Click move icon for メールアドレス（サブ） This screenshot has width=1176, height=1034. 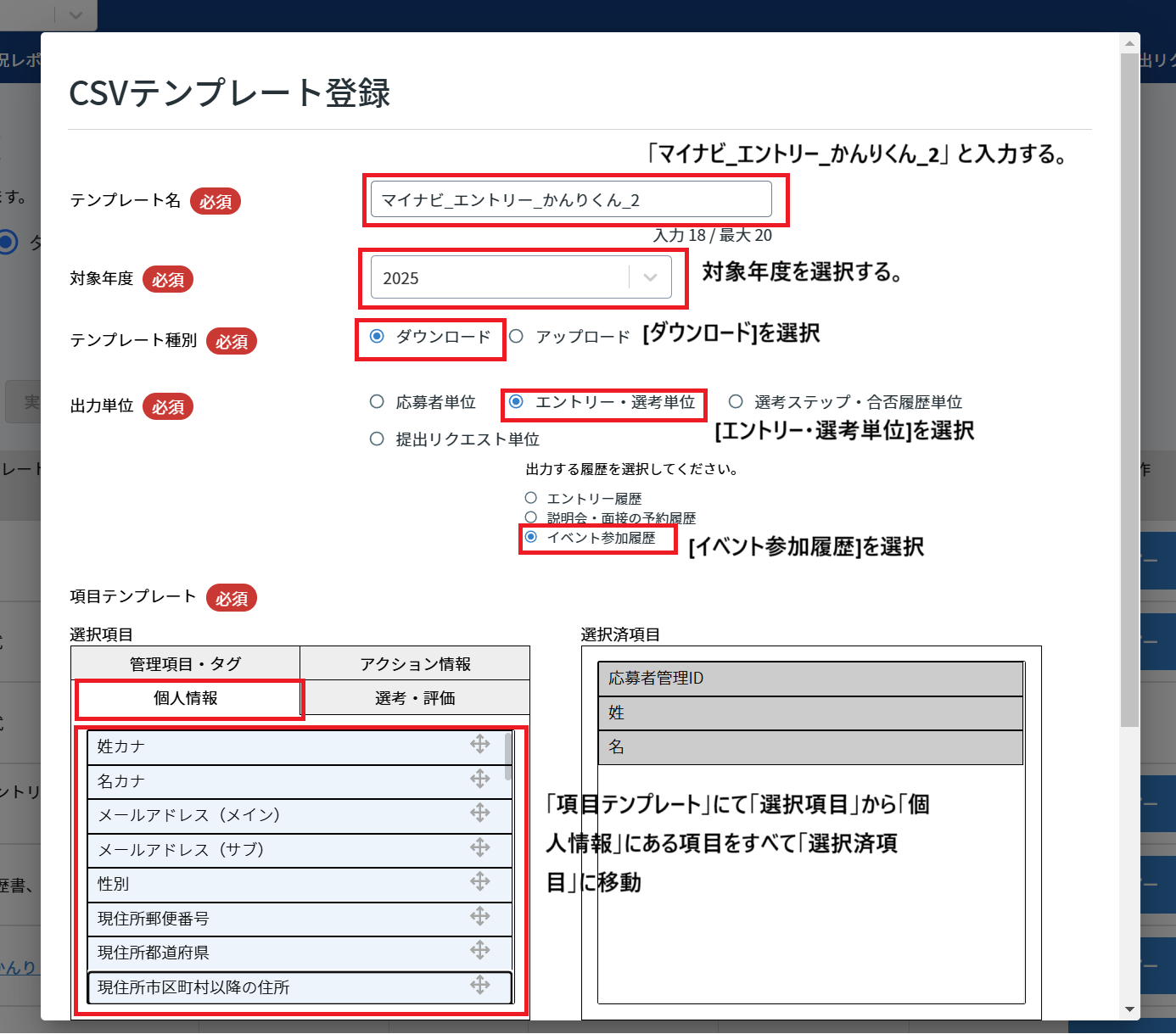coord(480,847)
